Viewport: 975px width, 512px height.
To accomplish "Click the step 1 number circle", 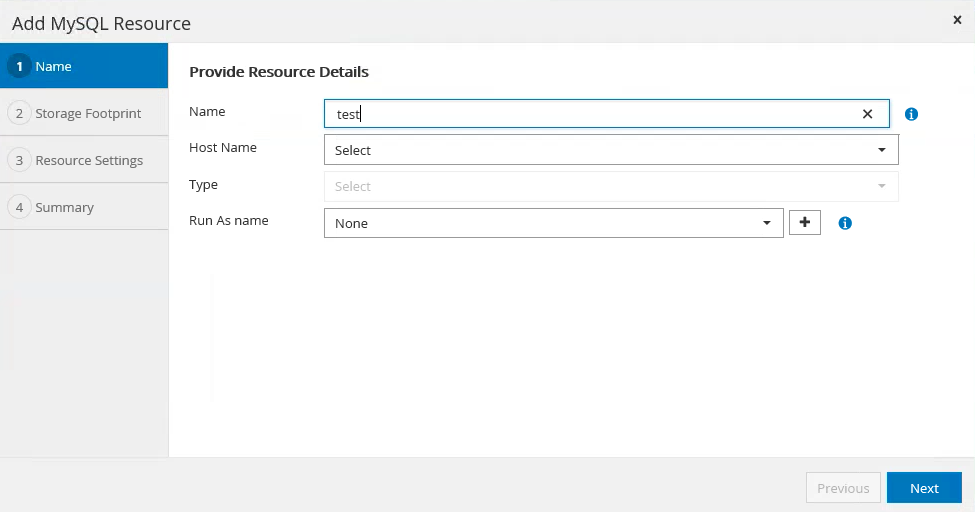I will 19,66.
